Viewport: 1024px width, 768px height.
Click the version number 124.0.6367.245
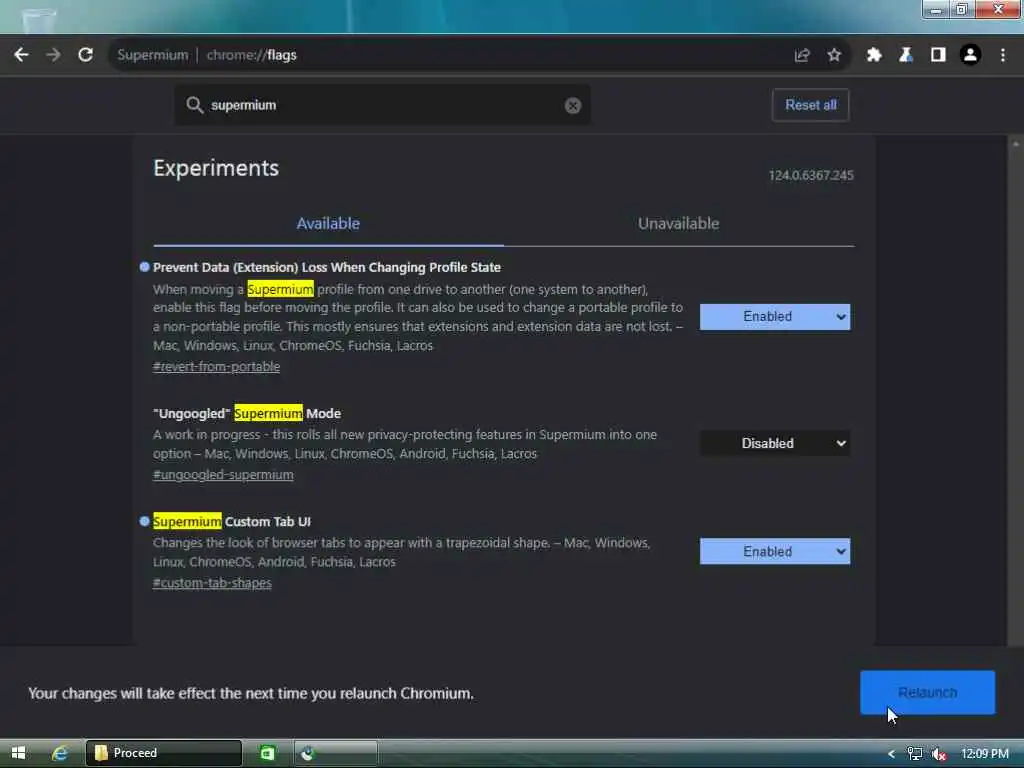[810, 176]
